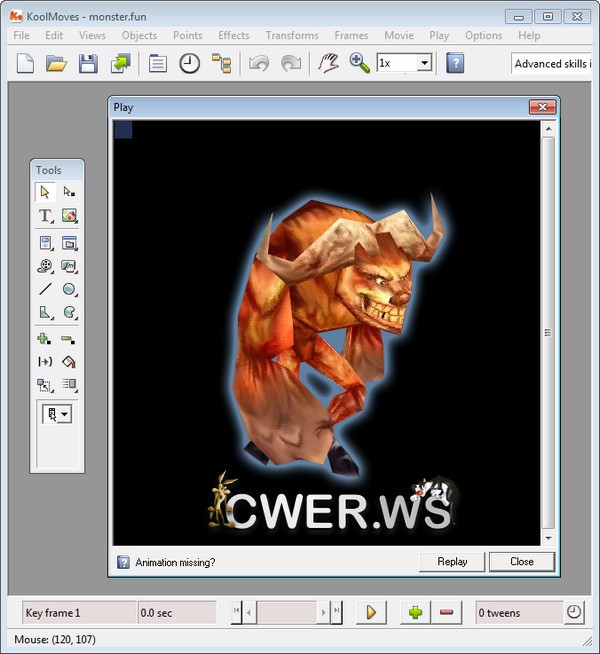This screenshot has height=654, width=600.
Task: Click the zoom magnifier icon
Action: click(359, 63)
